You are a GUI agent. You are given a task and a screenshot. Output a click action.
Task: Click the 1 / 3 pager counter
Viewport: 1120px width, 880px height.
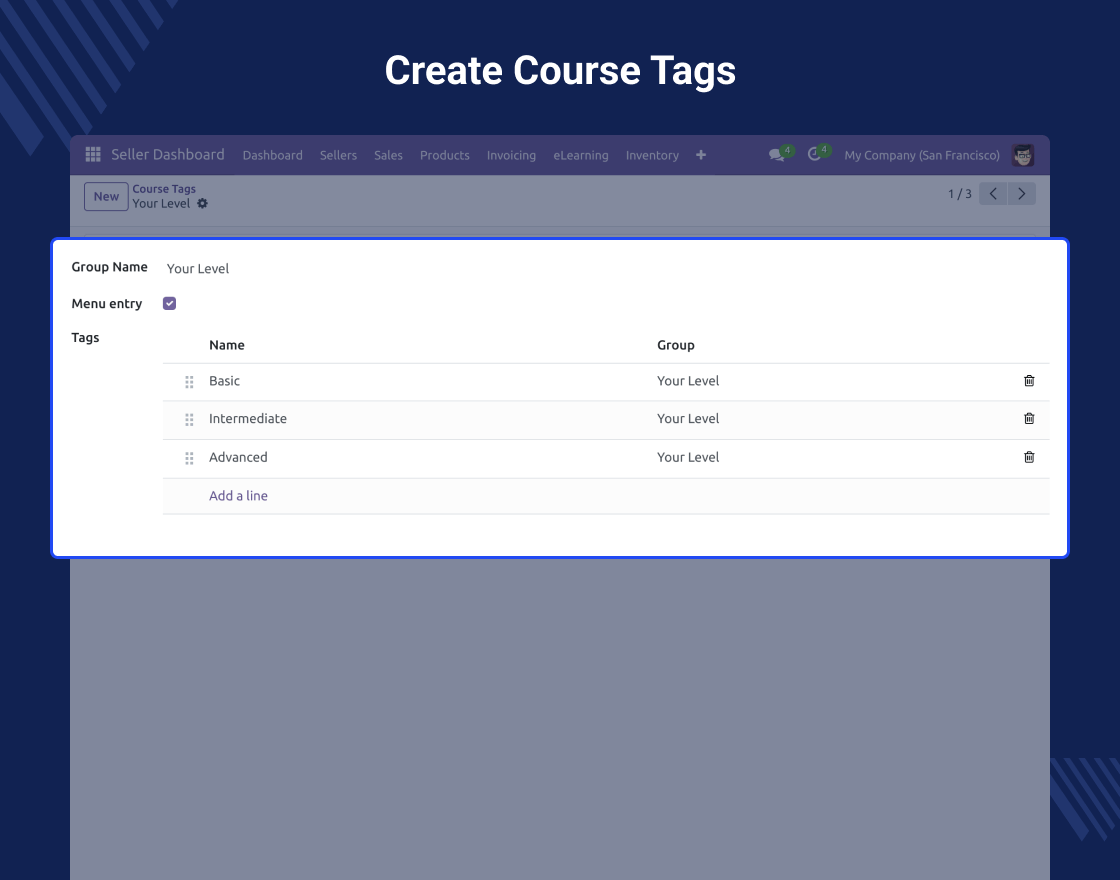tap(959, 194)
